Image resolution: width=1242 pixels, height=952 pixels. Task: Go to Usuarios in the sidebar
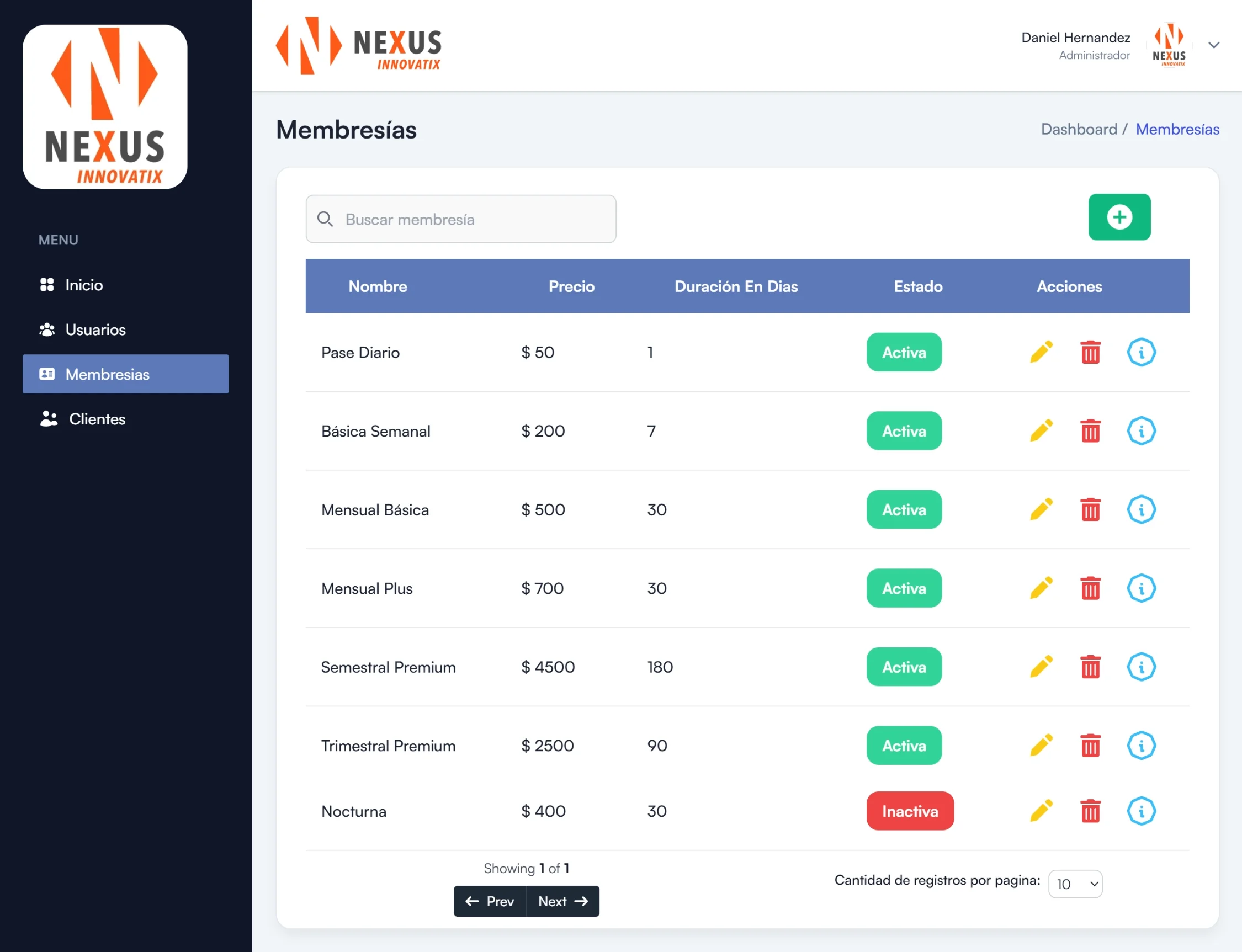coord(95,330)
